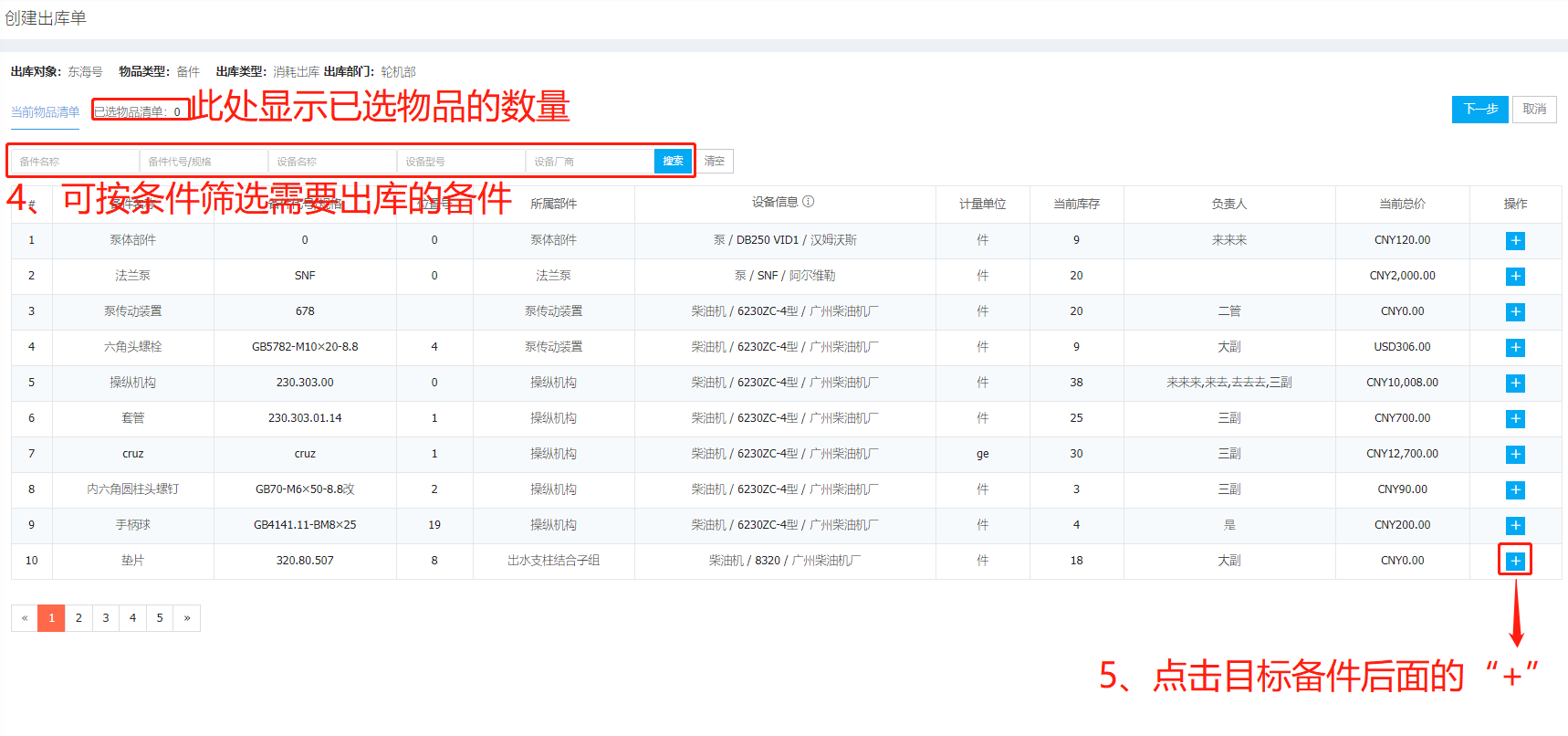Click the 取消 button
Viewport: 1568px width, 736px height.
[1534, 110]
